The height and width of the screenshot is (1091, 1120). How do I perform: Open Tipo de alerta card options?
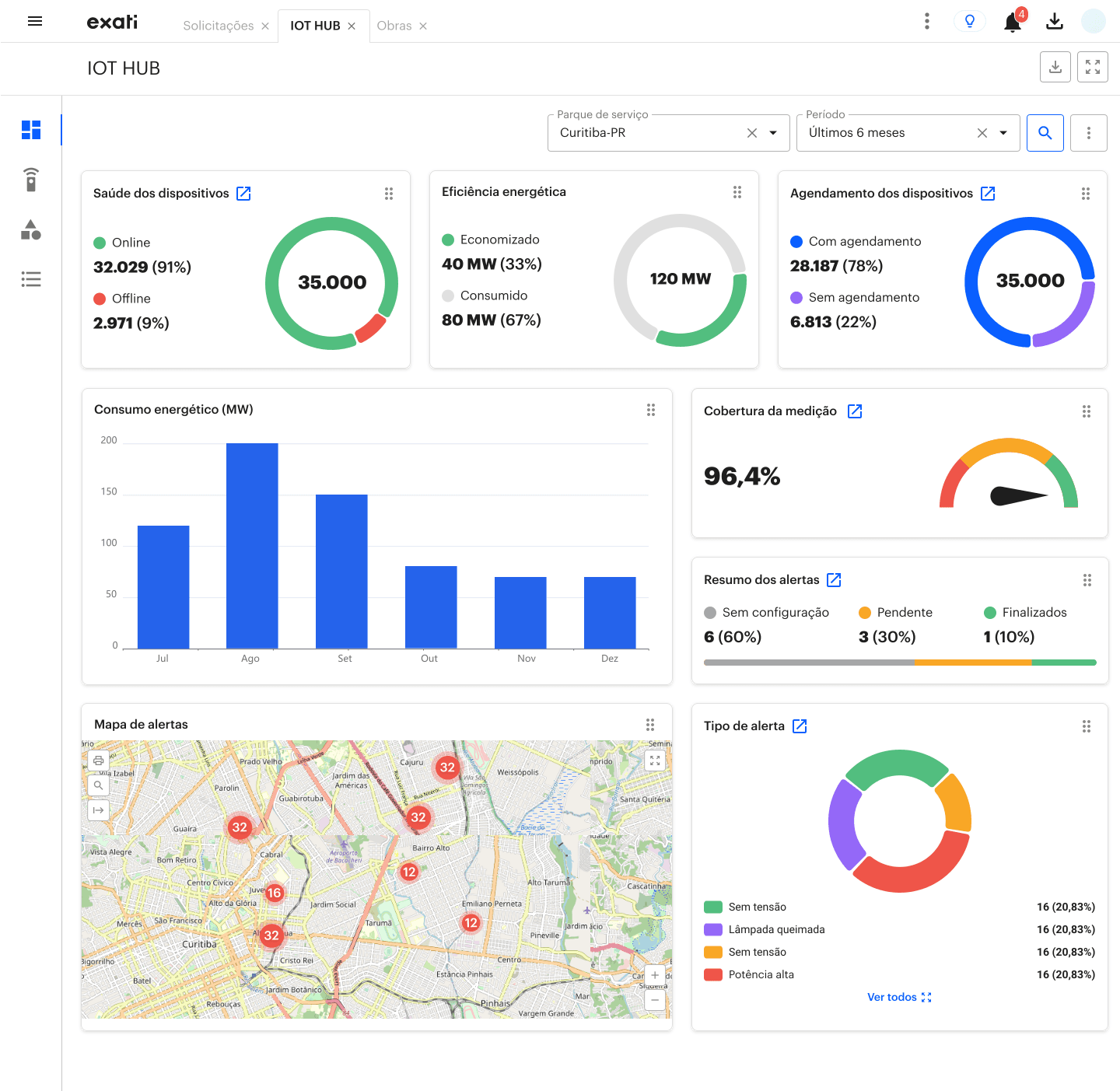[1087, 726]
